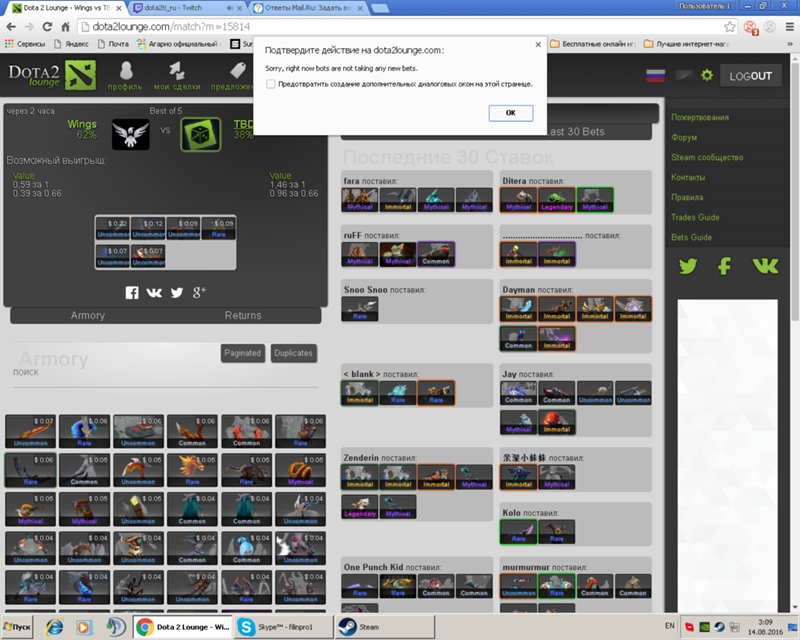Open Яндекс bookmark in bookmarks bar

click(x=71, y=44)
